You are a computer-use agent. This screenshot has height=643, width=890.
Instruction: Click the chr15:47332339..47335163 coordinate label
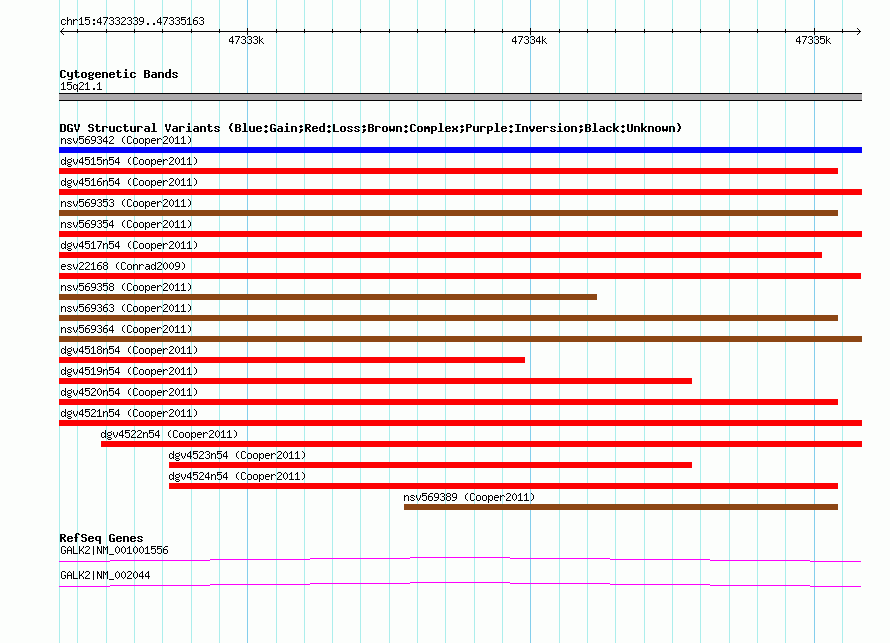(132, 22)
